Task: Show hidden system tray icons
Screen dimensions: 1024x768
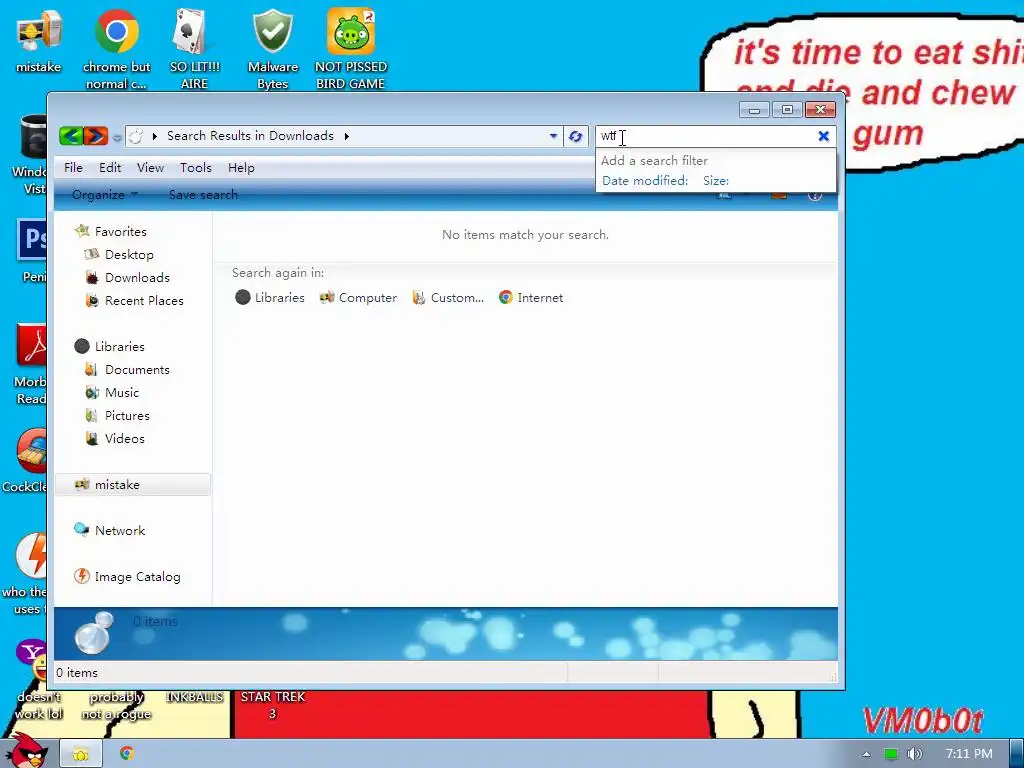Action: tap(866, 754)
